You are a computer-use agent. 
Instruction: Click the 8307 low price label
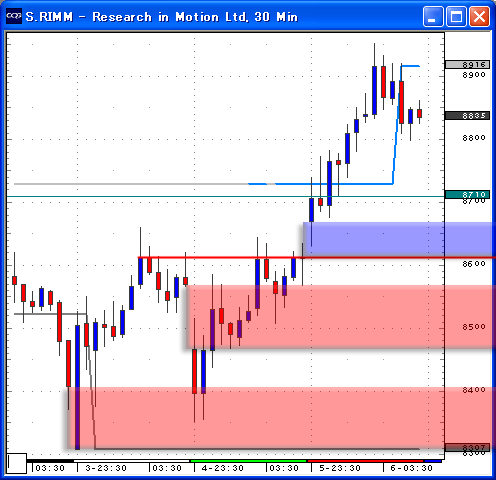point(467,447)
